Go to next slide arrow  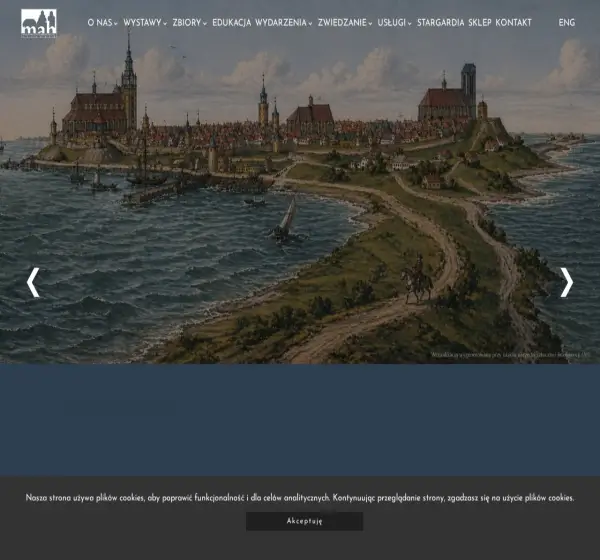[x=567, y=282]
